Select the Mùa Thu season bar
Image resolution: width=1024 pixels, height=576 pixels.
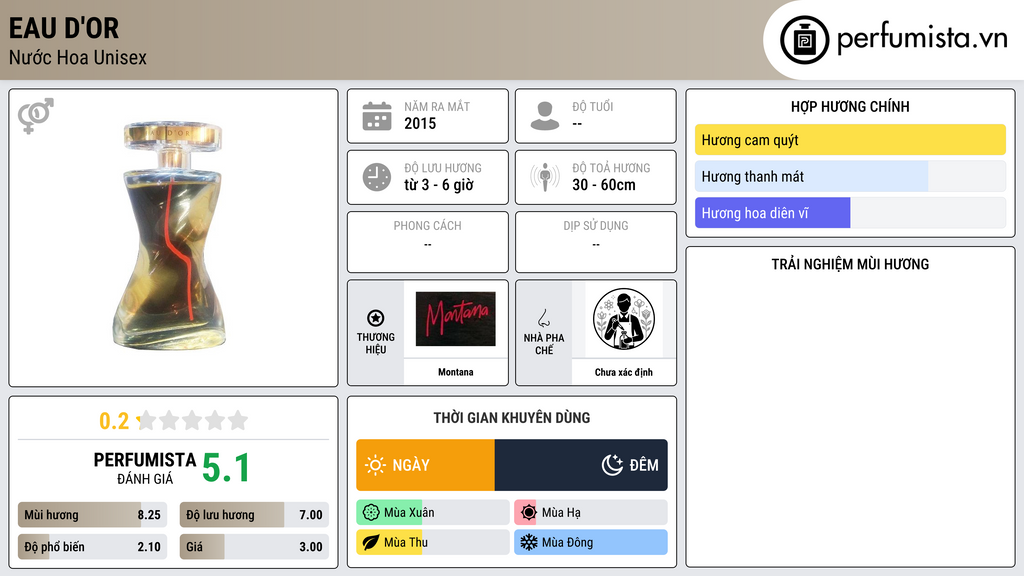(433, 542)
